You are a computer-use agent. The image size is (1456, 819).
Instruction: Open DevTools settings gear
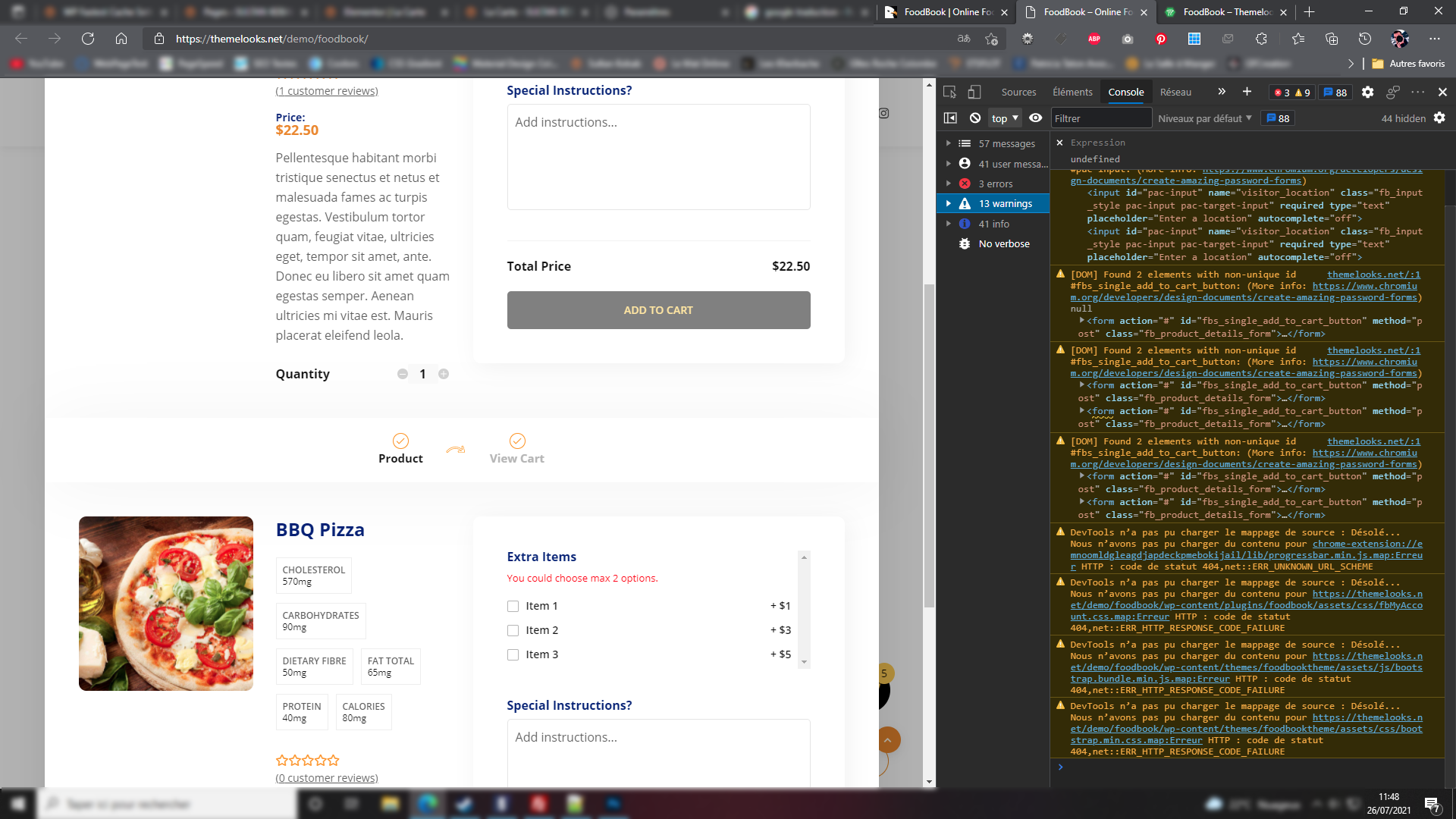(x=1368, y=91)
